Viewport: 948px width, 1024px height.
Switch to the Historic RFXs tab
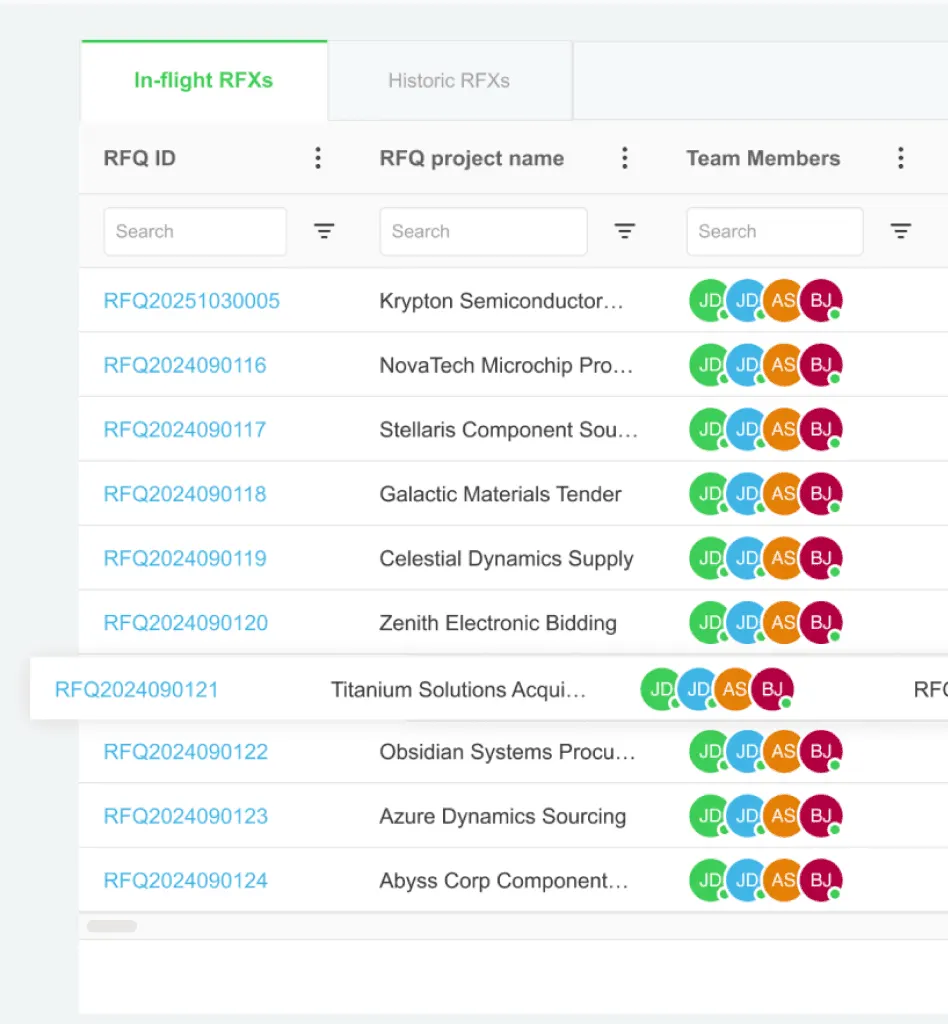(x=449, y=80)
